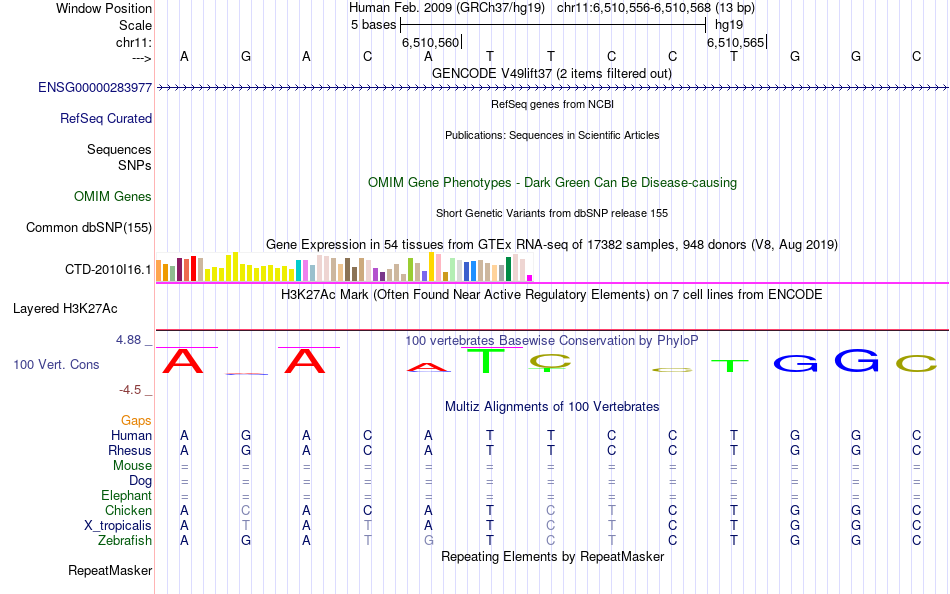Select the Mouse species row label
The image size is (950, 594).
132,466
